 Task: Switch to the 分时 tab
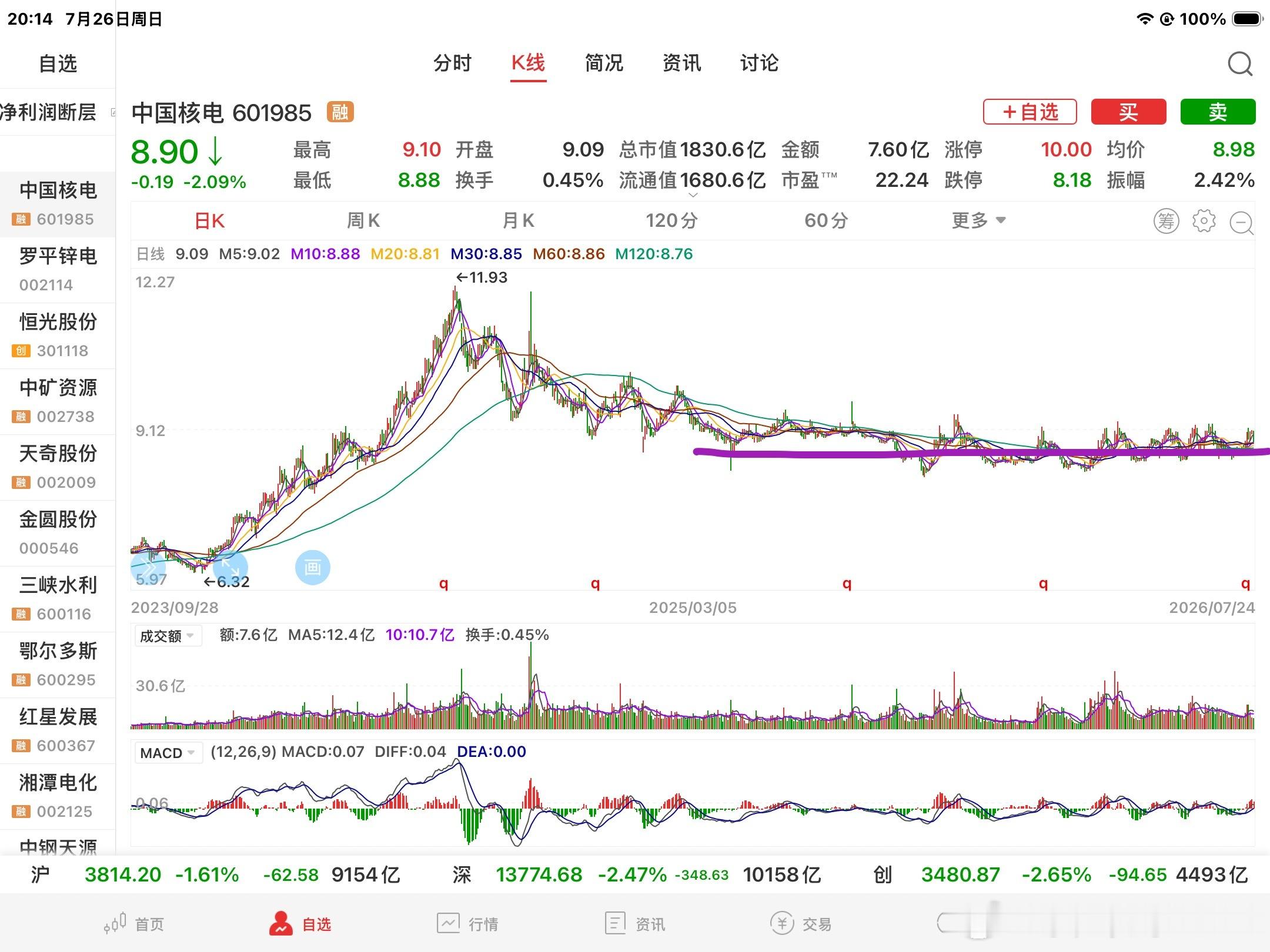pos(453,63)
